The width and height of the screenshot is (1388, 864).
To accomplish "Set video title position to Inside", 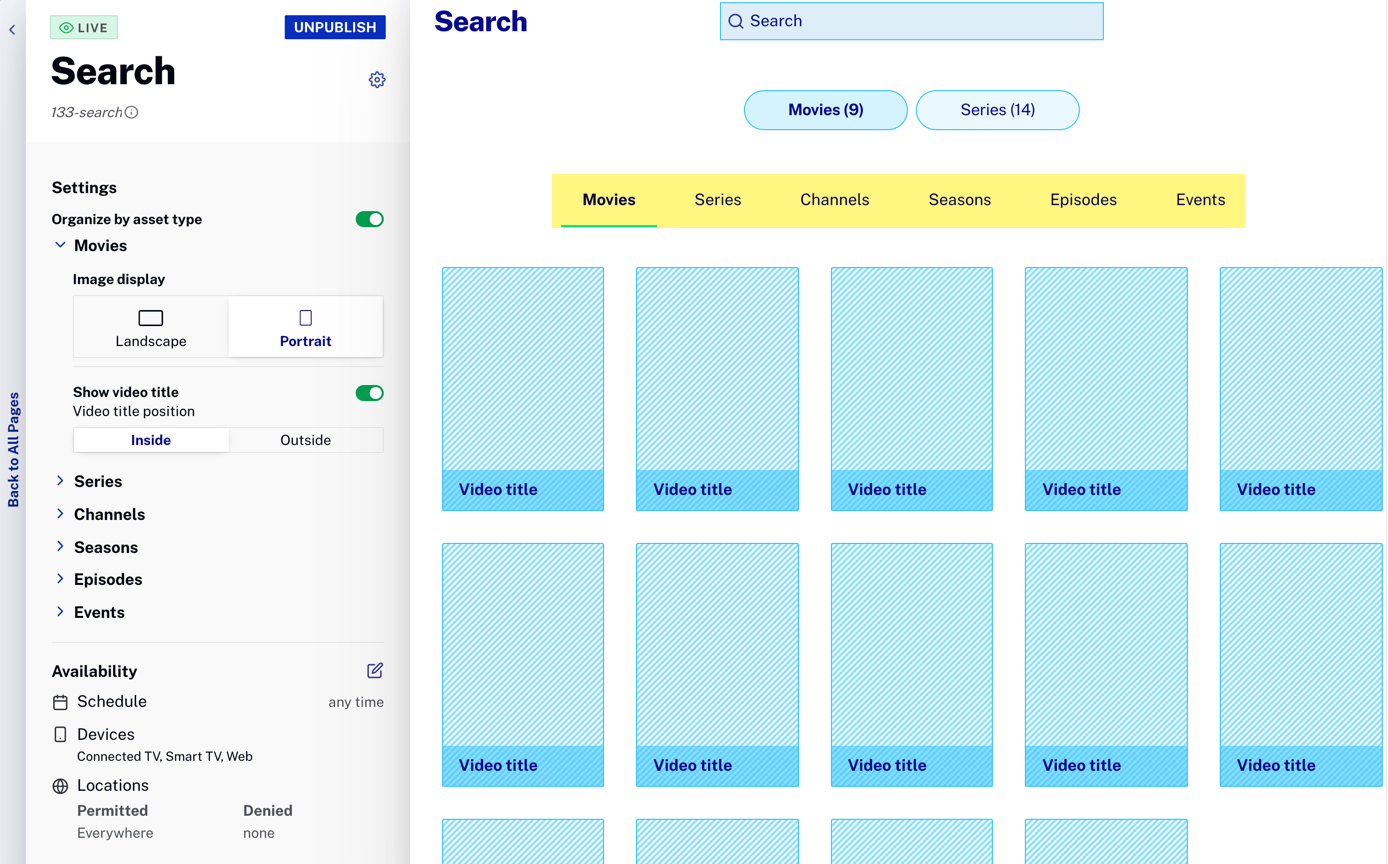I will click(x=151, y=440).
